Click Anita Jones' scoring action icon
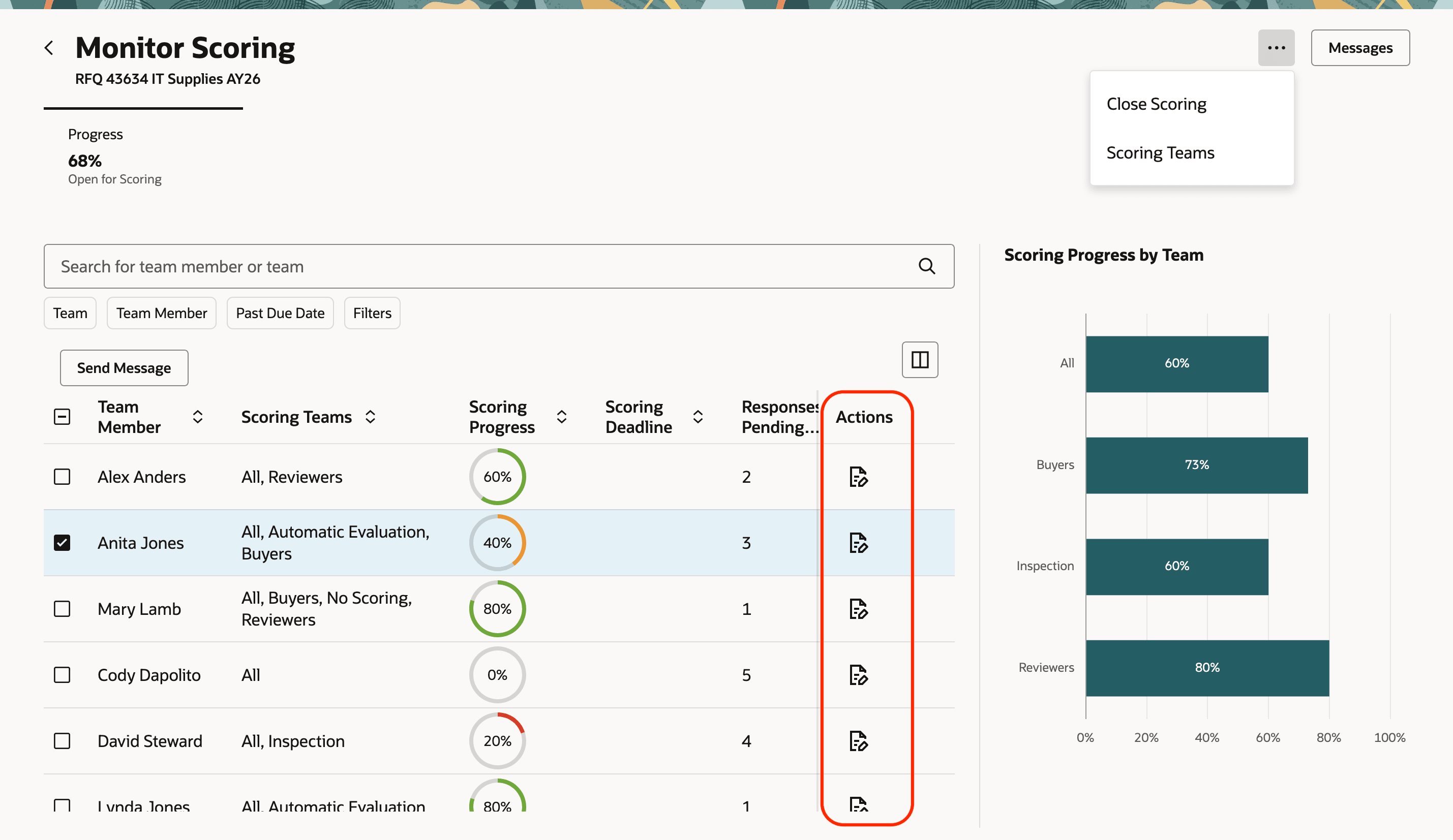 858,543
